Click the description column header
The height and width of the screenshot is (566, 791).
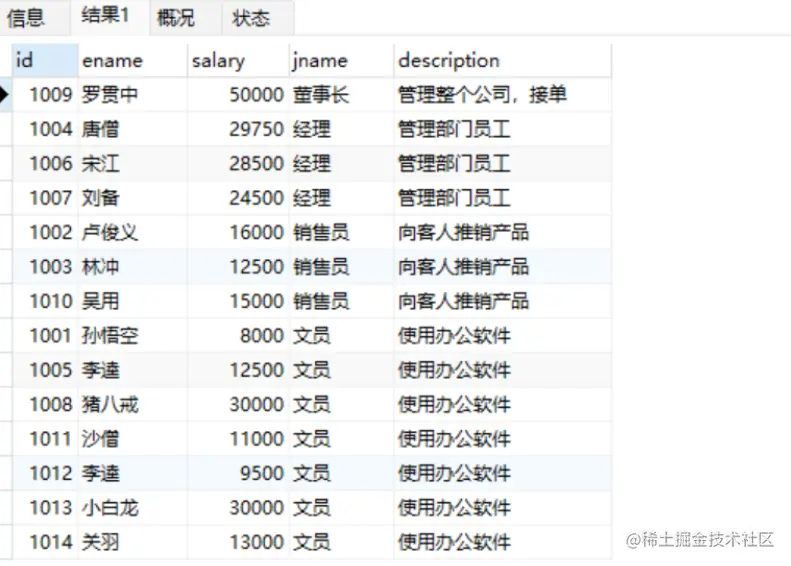click(502, 60)
